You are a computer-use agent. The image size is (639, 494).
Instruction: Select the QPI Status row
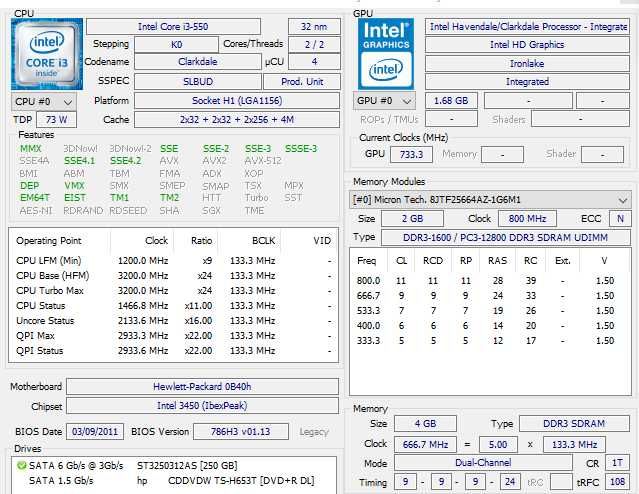point(174,351)
